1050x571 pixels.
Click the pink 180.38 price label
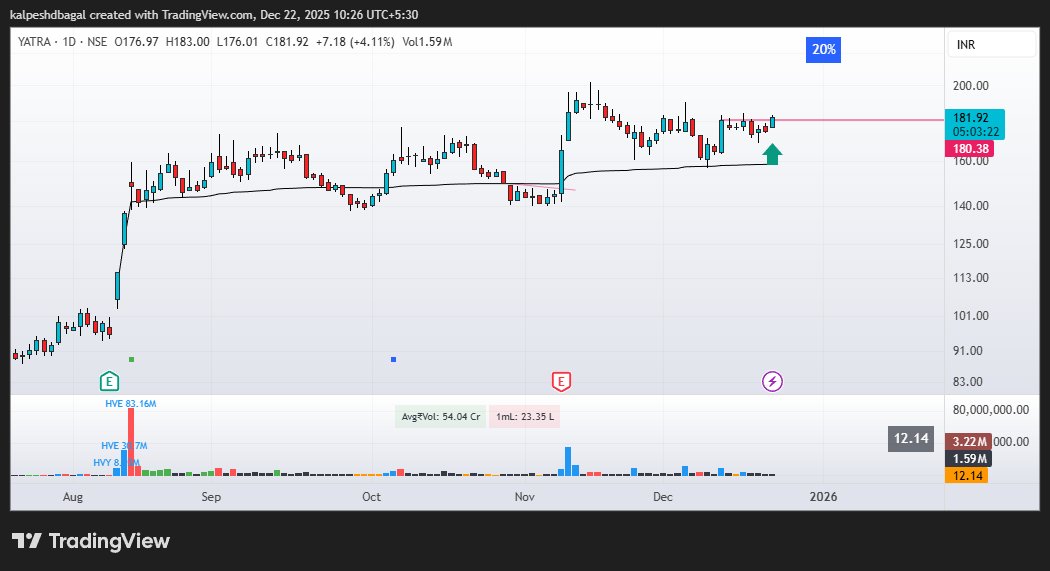[969, 149]
